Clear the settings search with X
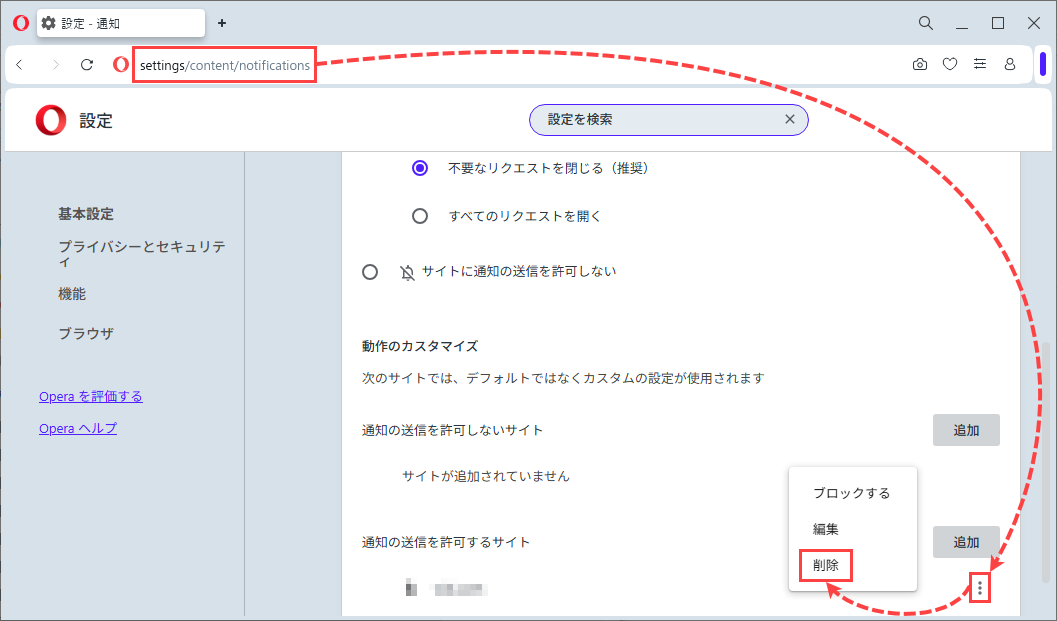This screenshot has height=621, width=1057. point(789,119)
